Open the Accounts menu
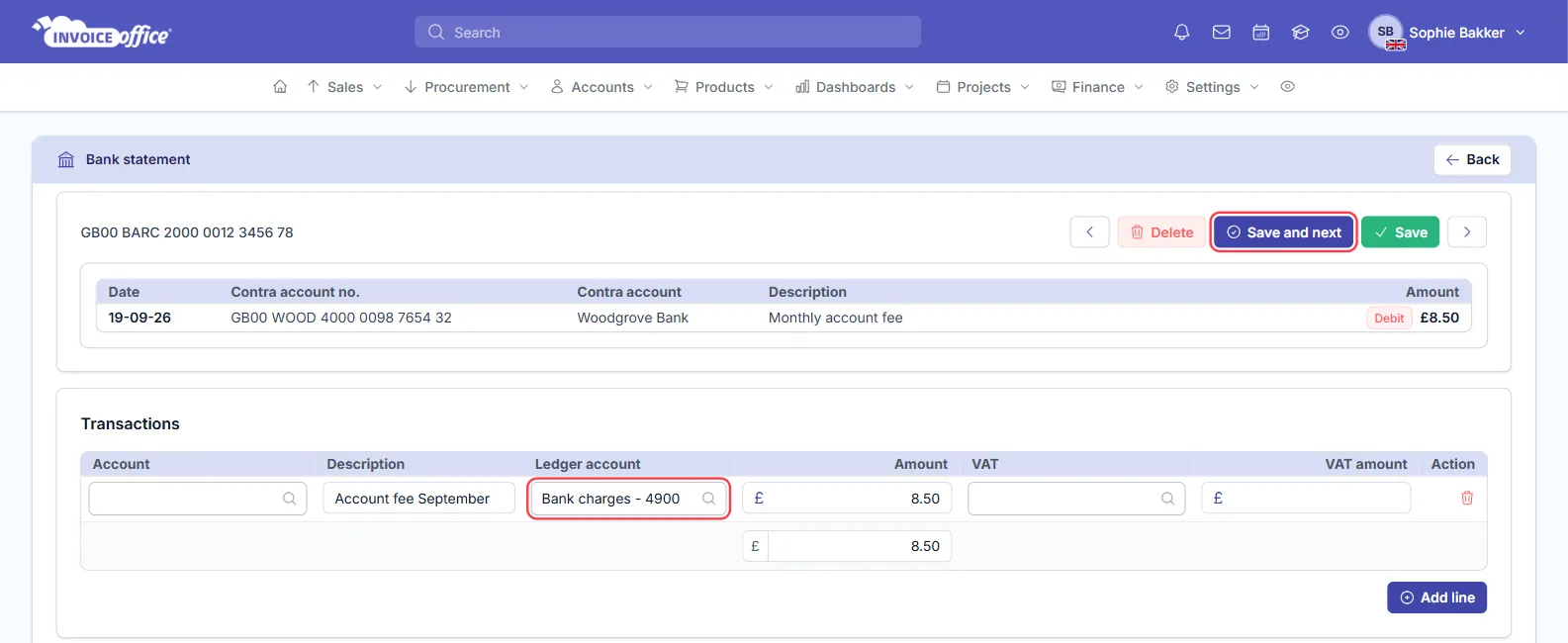 [x=601, y=87]
